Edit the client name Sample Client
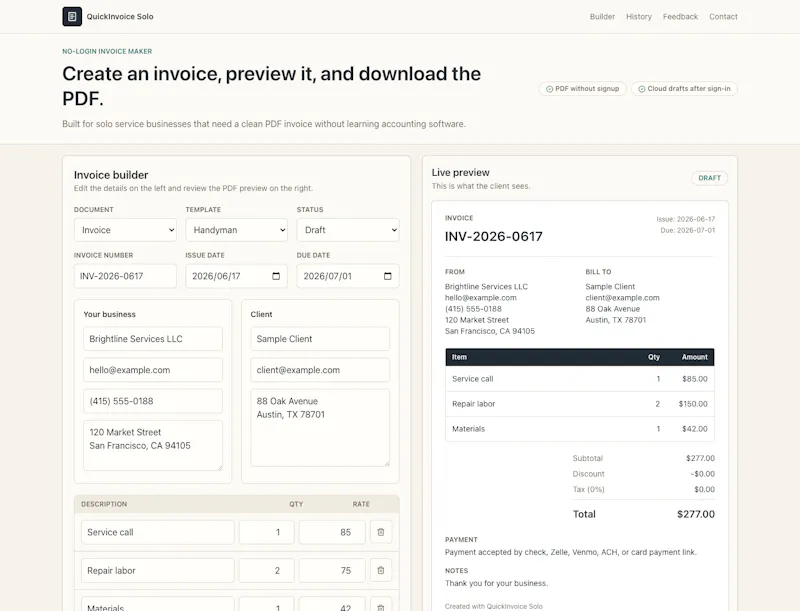The height and width of the screenshot is (611, 800). pos(320,339)
